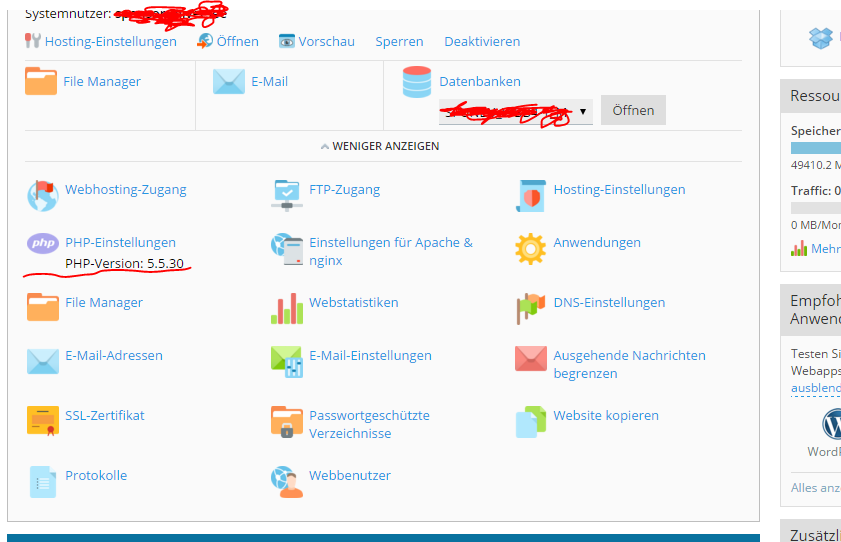Open the Webstatistiken chart icon

[287, 308]
